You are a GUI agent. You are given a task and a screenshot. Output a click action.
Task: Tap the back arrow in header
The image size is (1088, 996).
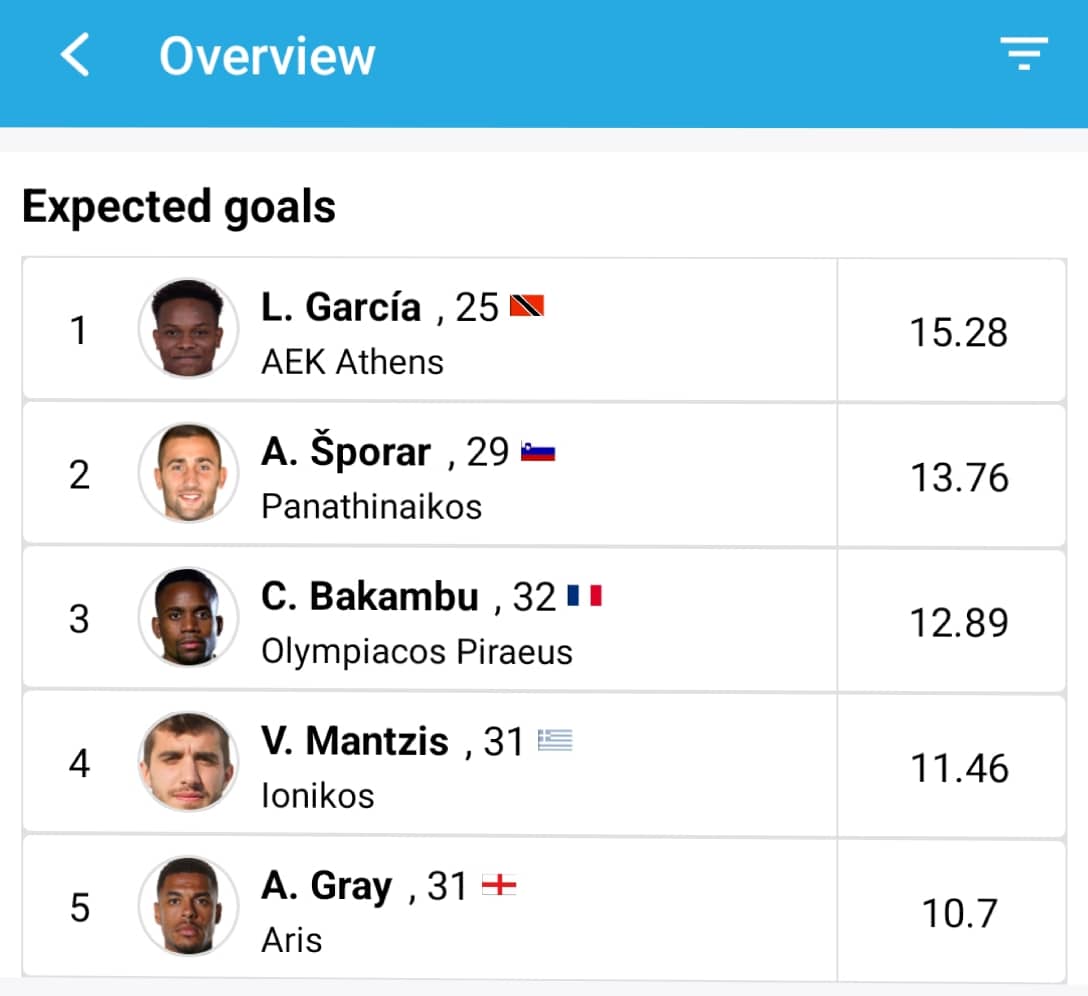click(76, 55)
